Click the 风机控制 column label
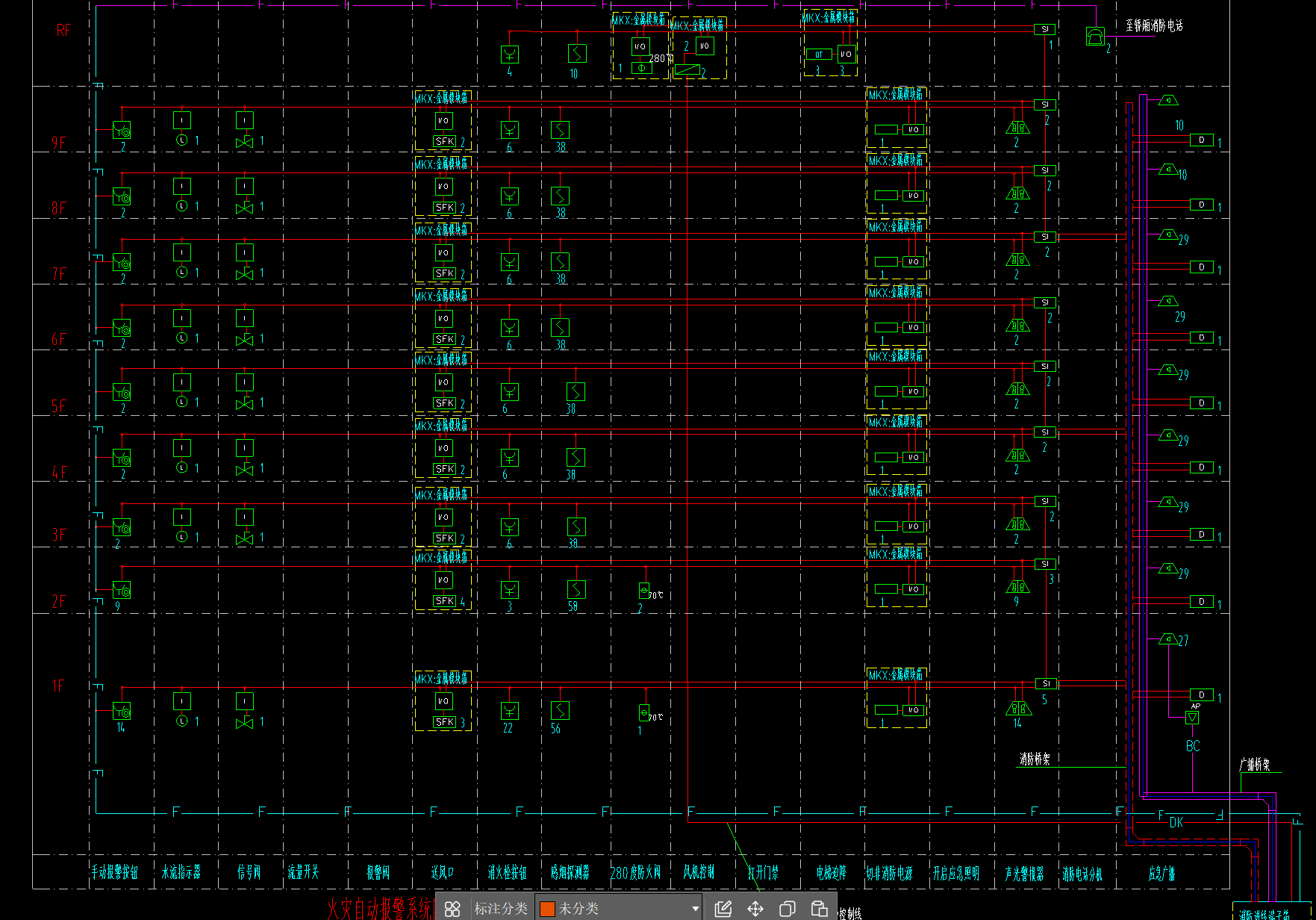Image resolution: width=1316 pixels, height=920 pixels. (x=699, y=872)
